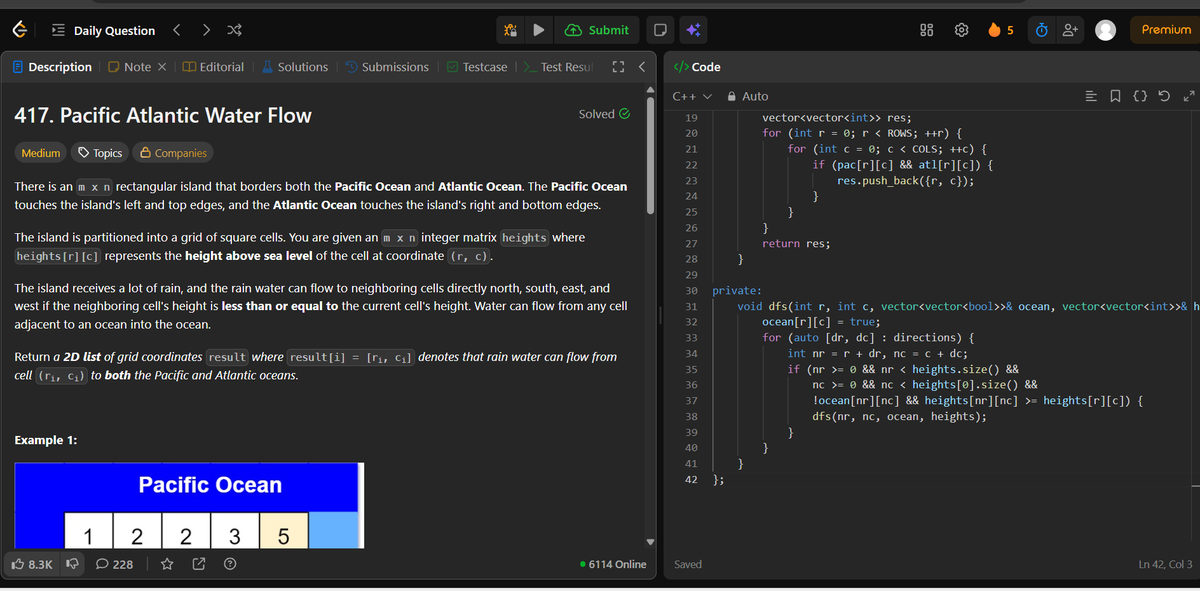Open the AI sparkle assistant icon

[x=693, y=30]
